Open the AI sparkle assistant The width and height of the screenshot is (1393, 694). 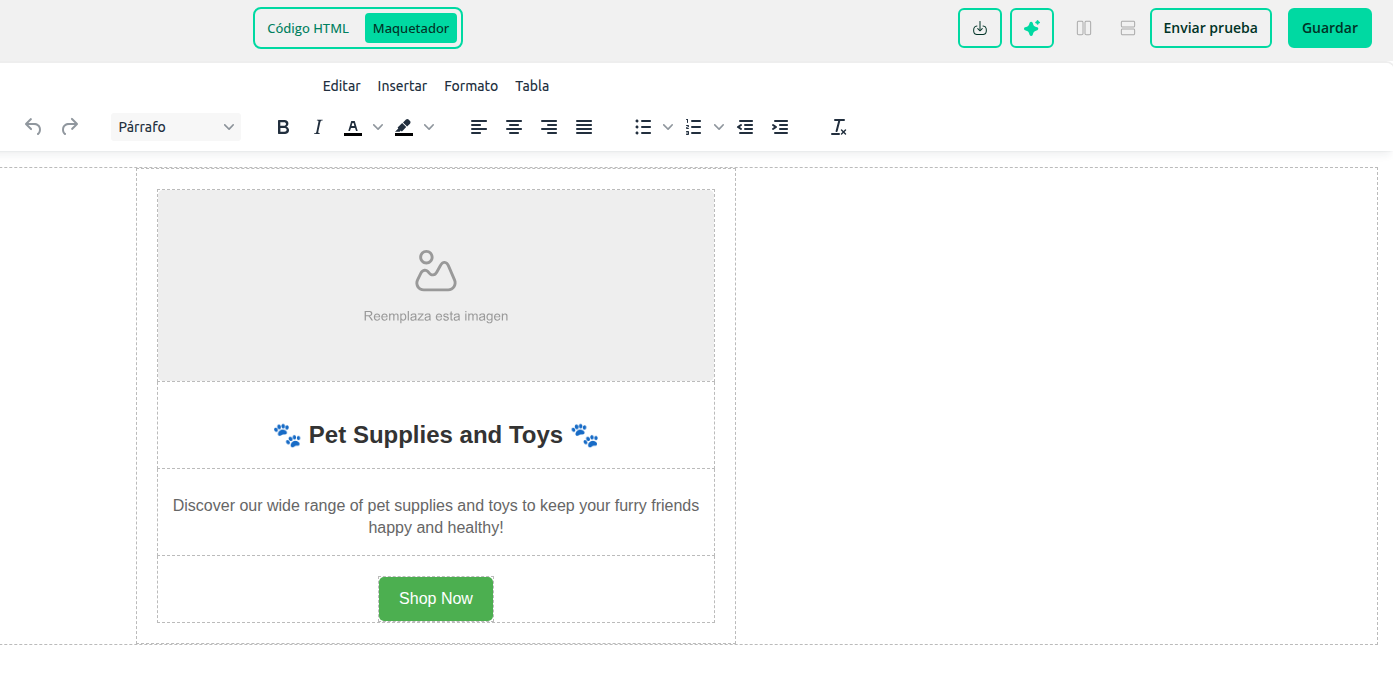pyautogui.click(x=1032, y=28)
